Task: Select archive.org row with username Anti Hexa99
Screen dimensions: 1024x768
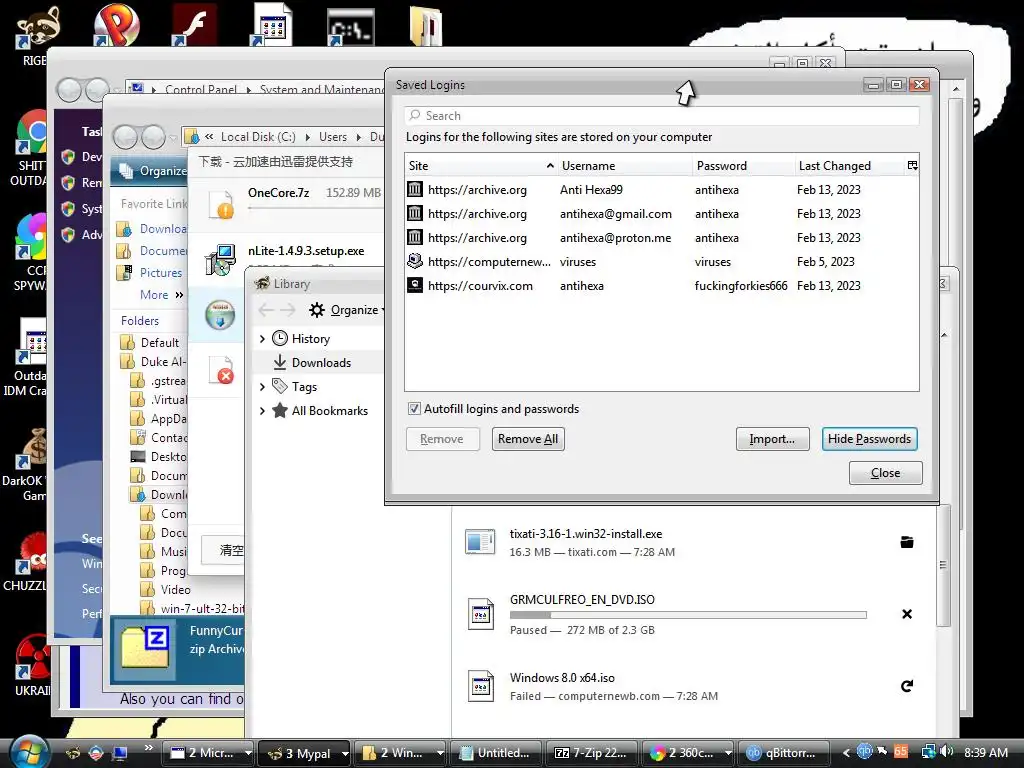Action: tap(662, 190)
